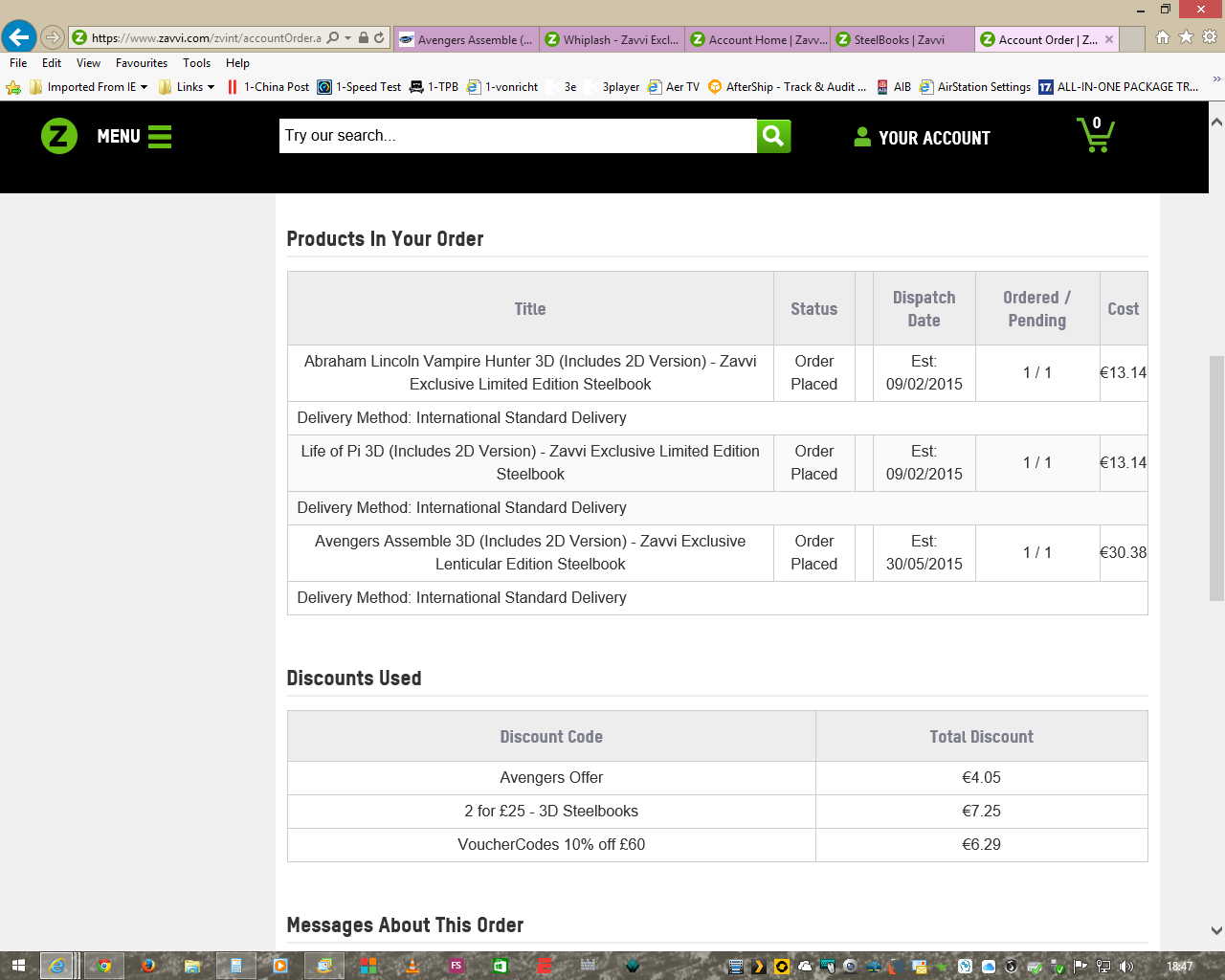Click the scrollbar up arrow
Viewport: 1225px width, 980px height.
click(x=1216, y=122)
